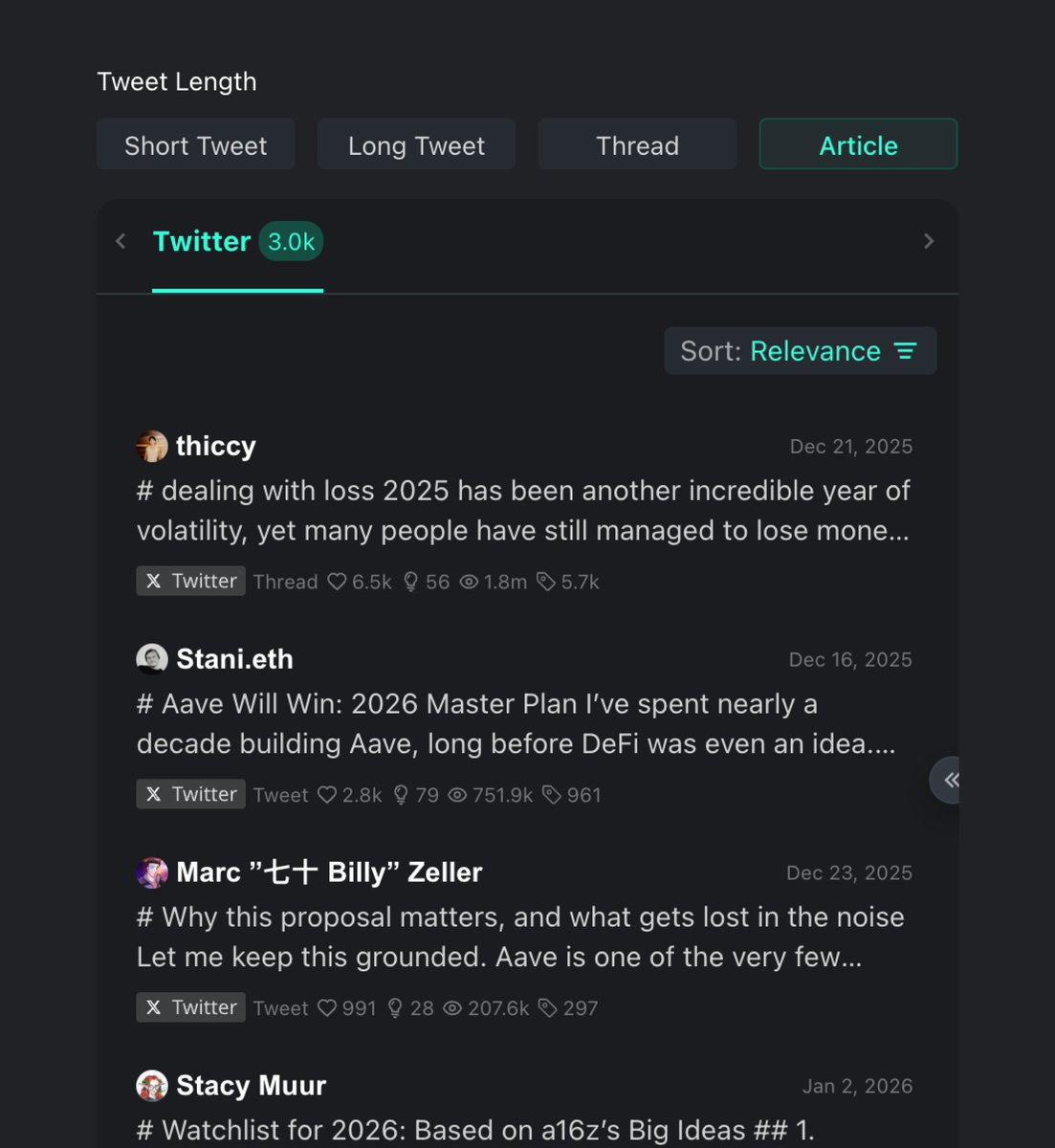Click Marc Zeller's profile avatar

click(x=152, y=872)
